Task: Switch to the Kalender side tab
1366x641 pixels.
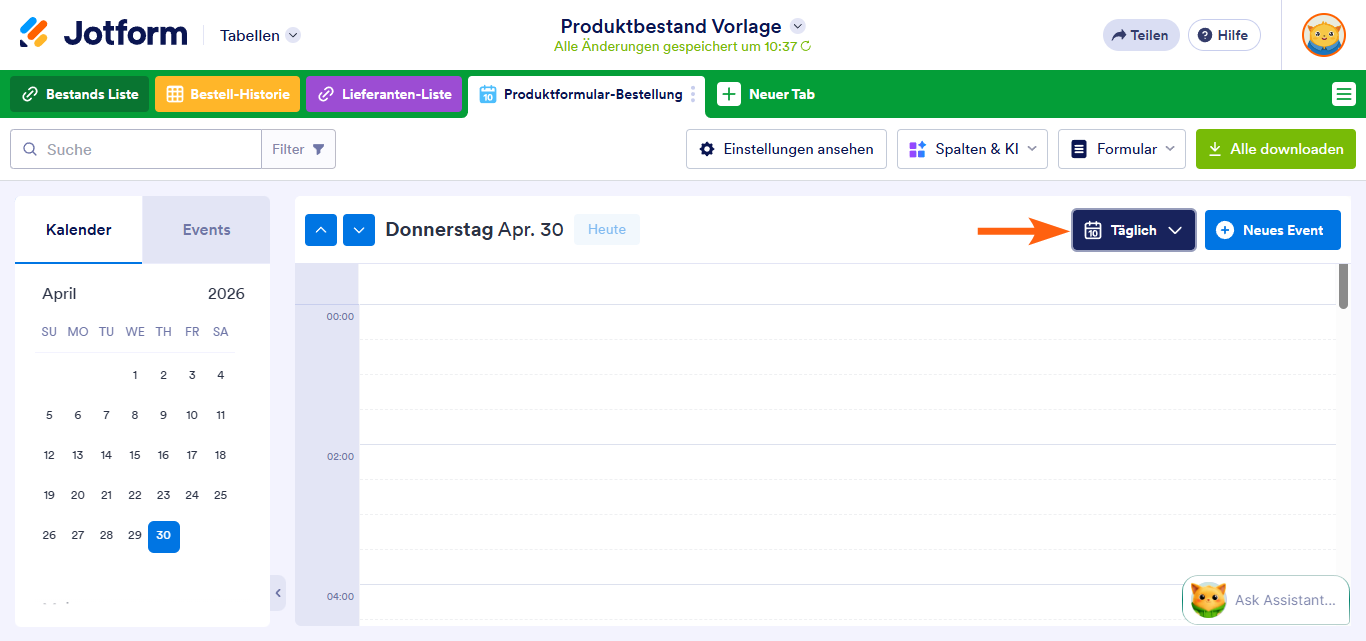Action: click(x=79, y=230)
